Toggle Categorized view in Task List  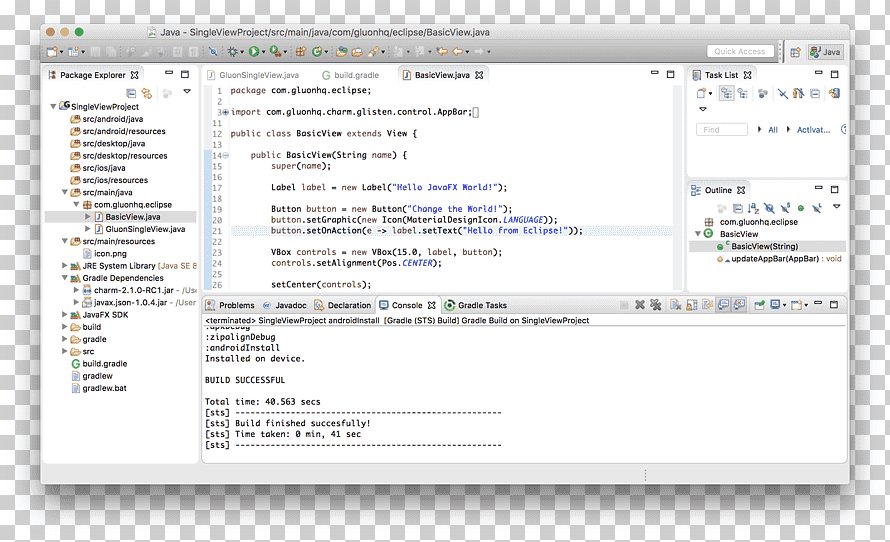pos(726,93)
